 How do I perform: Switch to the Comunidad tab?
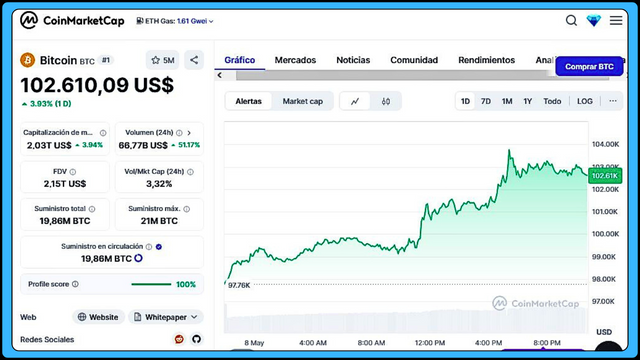pos(414,60)
